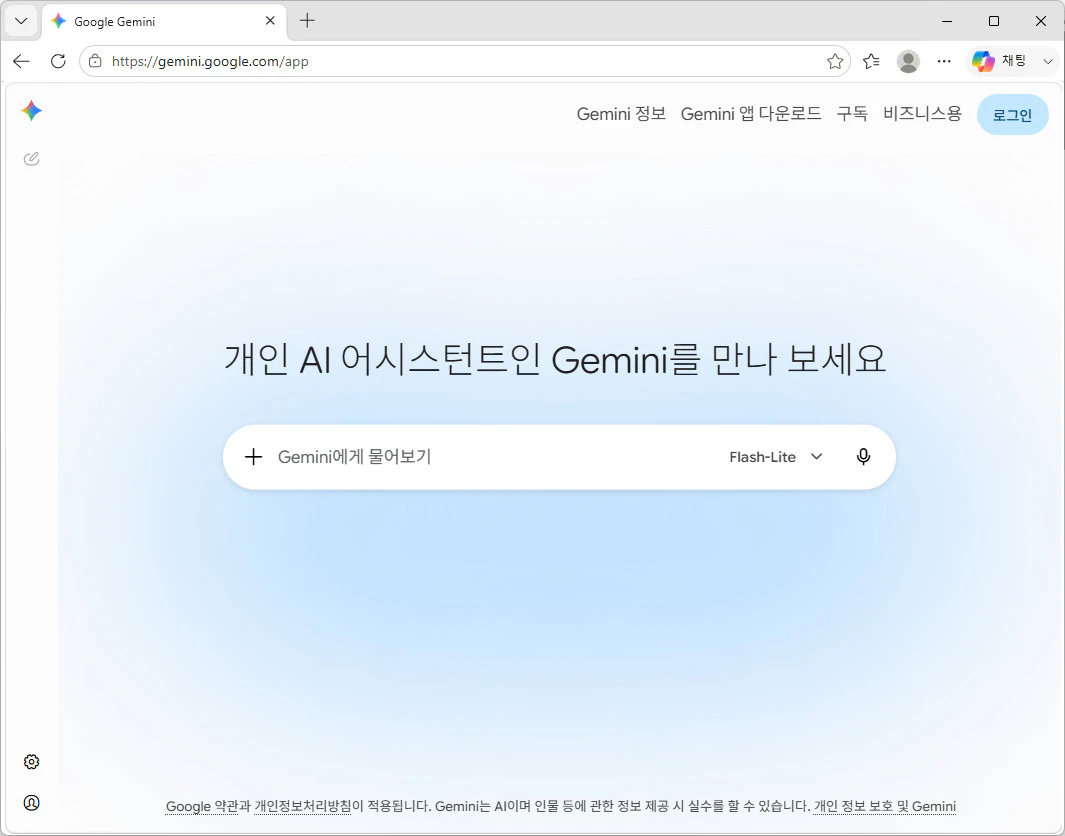Open settings gear icon in sidebar
This screenshot has height=836, width=1065.
(x=31, y=762)
